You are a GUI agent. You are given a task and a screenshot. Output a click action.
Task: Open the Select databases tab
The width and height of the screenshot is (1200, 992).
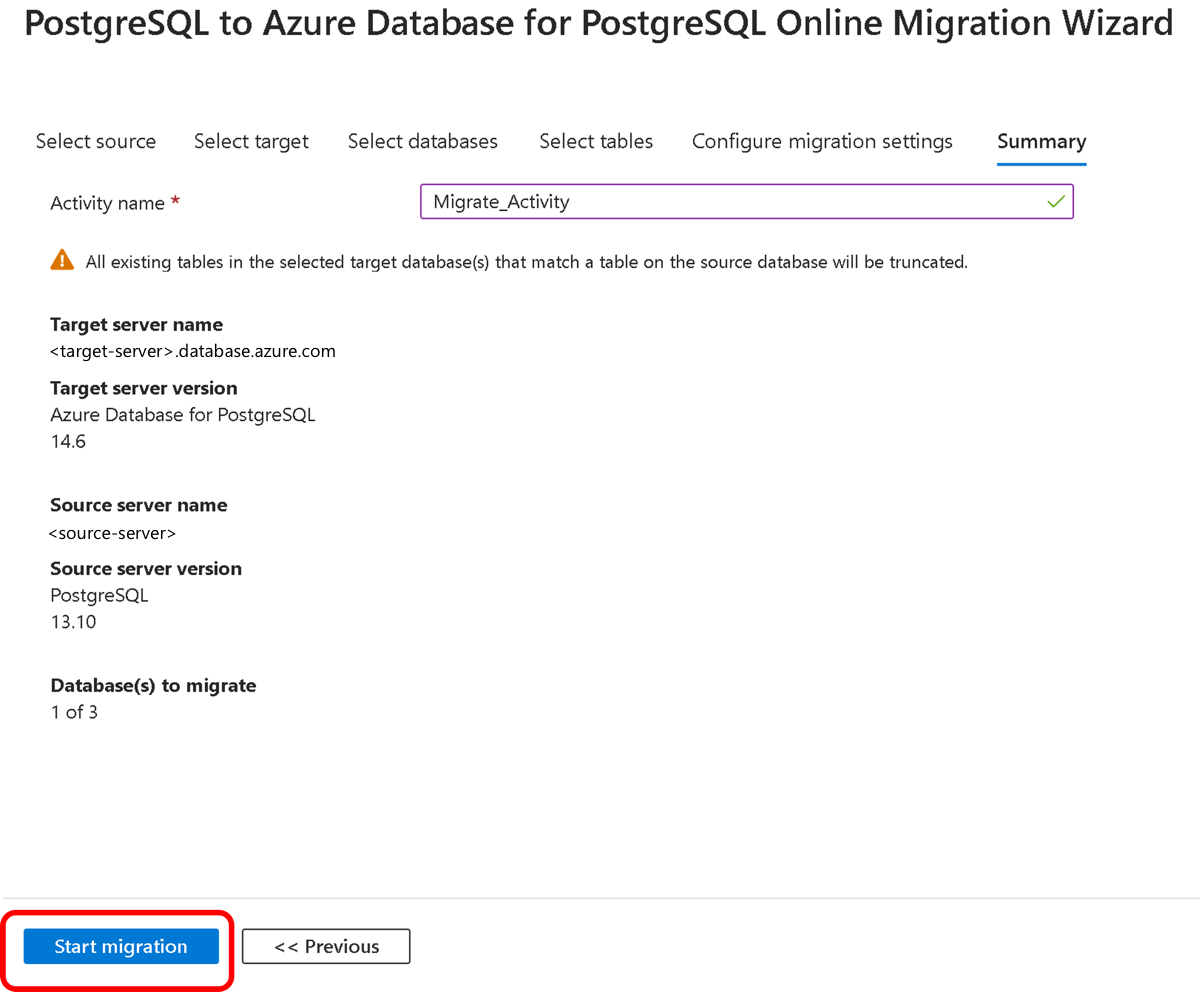point(423,141)
